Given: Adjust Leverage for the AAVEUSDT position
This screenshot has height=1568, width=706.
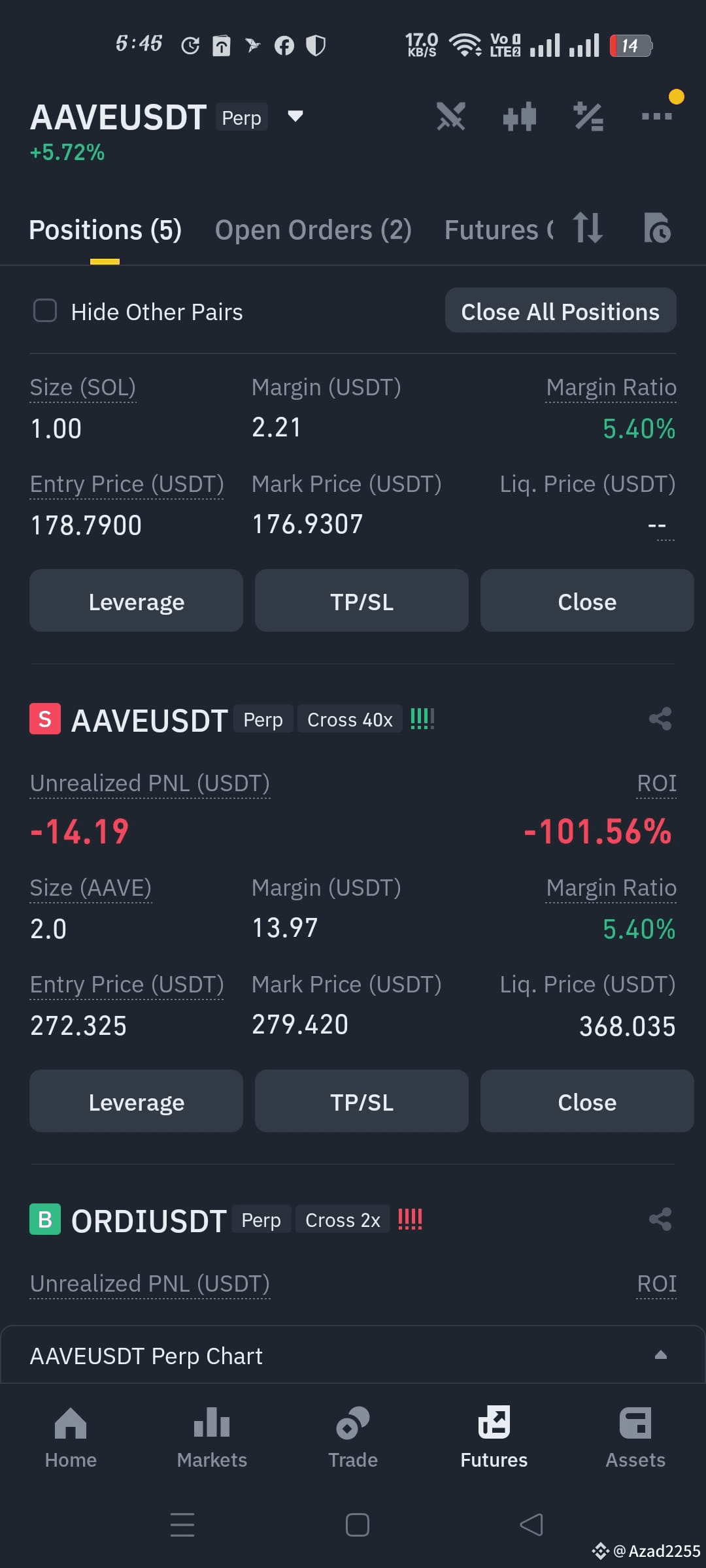Looking at the screenshot, I should [x=136, y=1102].
